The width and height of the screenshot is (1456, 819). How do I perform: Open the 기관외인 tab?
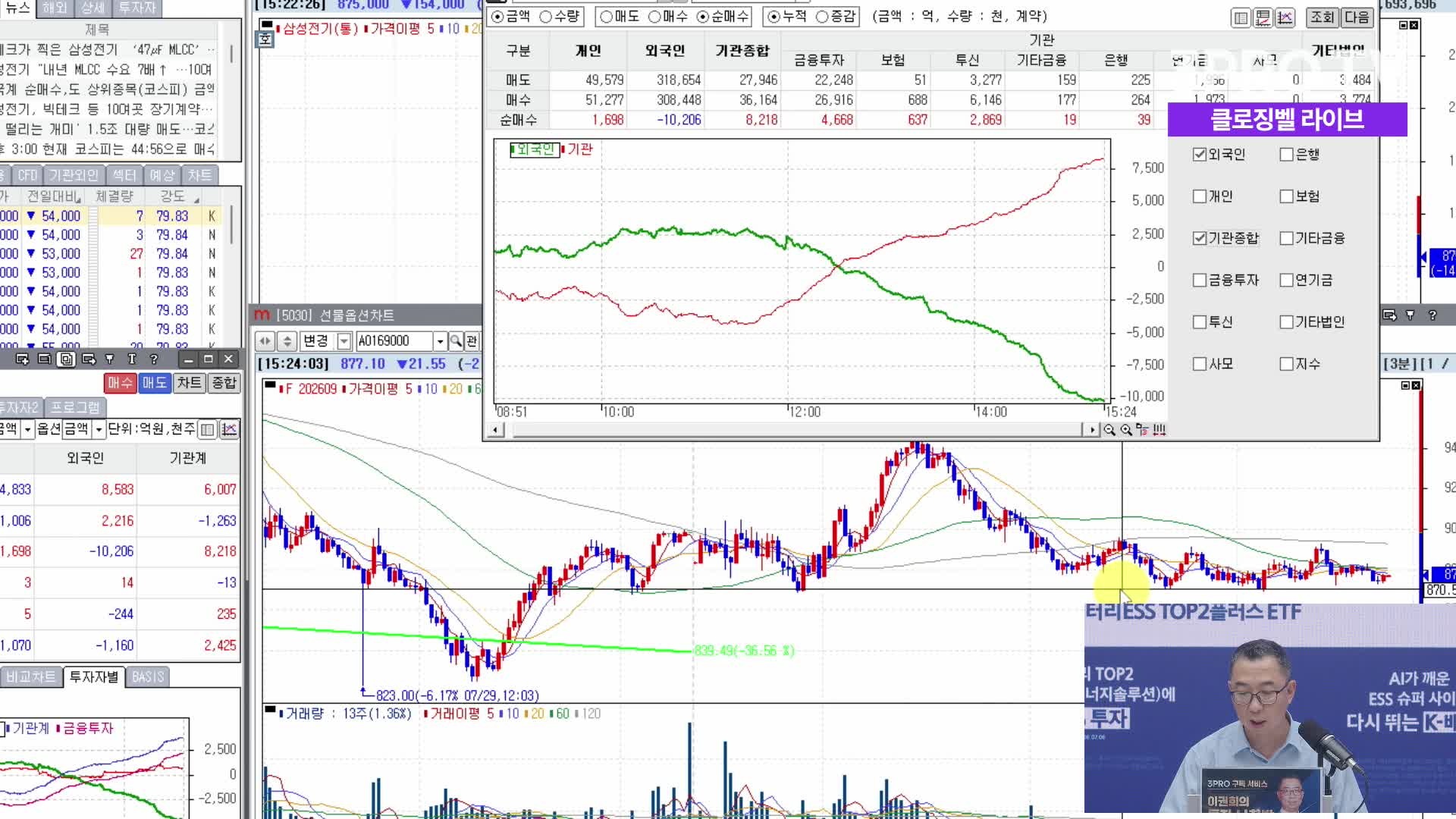tap(74, 175)
